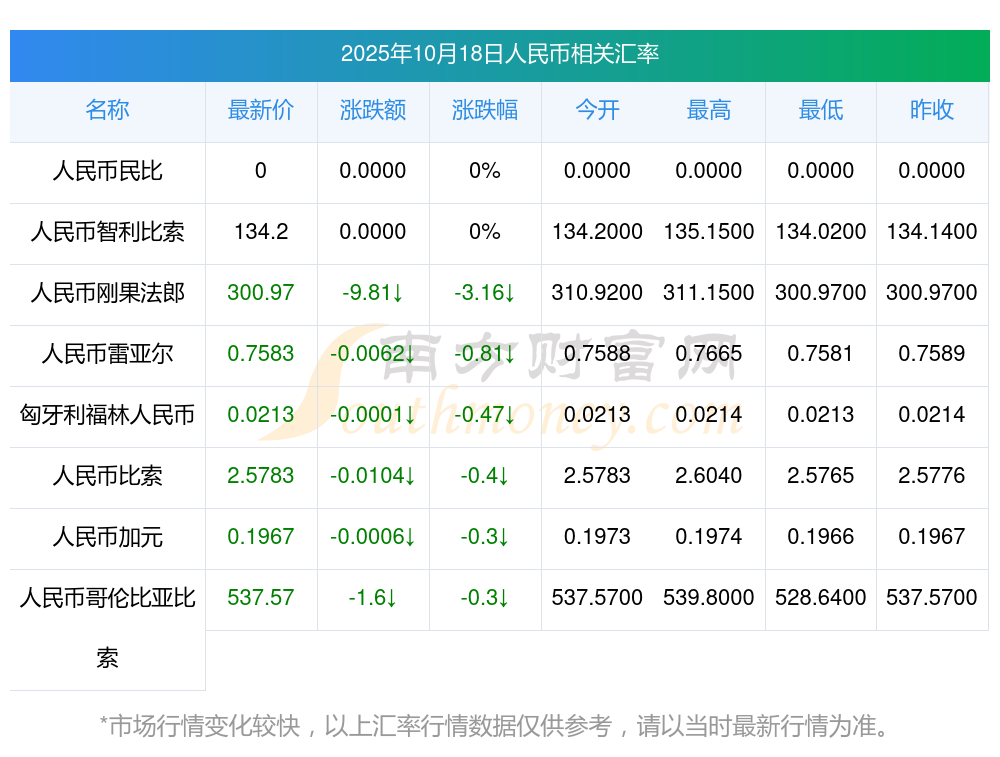Click the 昨收 column header
1000x757 pixels.
pos(932,110)
